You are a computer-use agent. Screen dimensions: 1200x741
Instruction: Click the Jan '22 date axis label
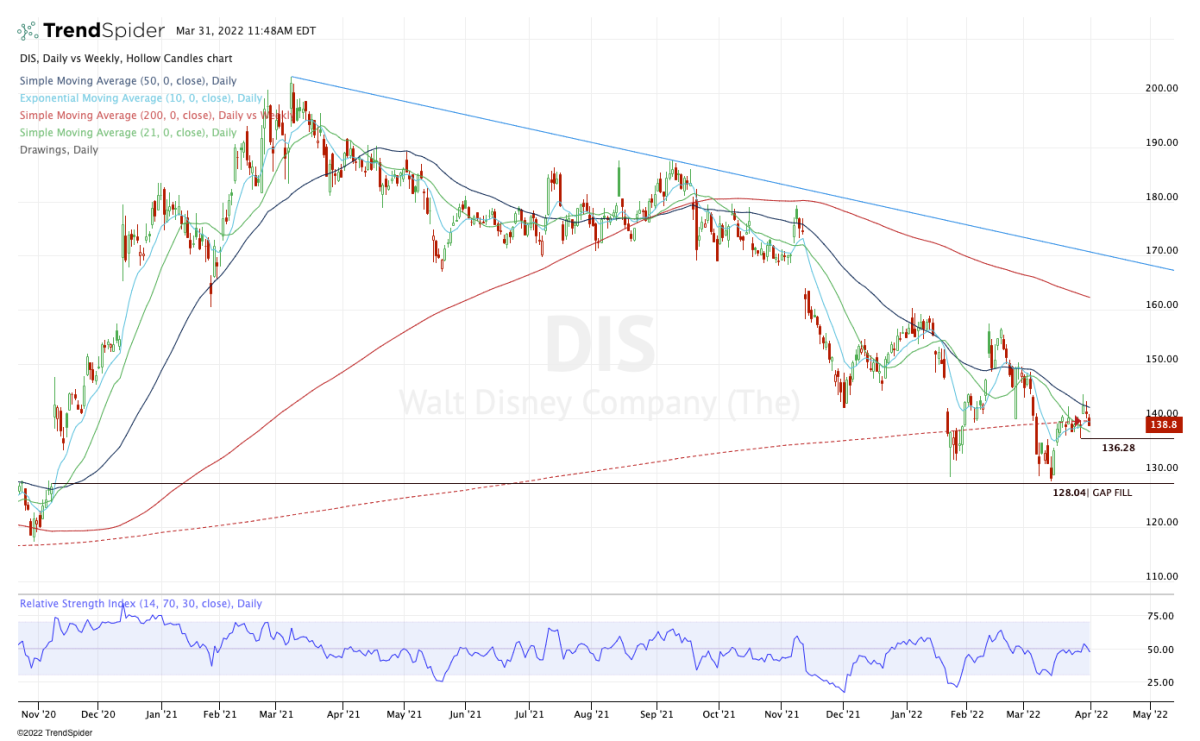[x=907, y=715]
